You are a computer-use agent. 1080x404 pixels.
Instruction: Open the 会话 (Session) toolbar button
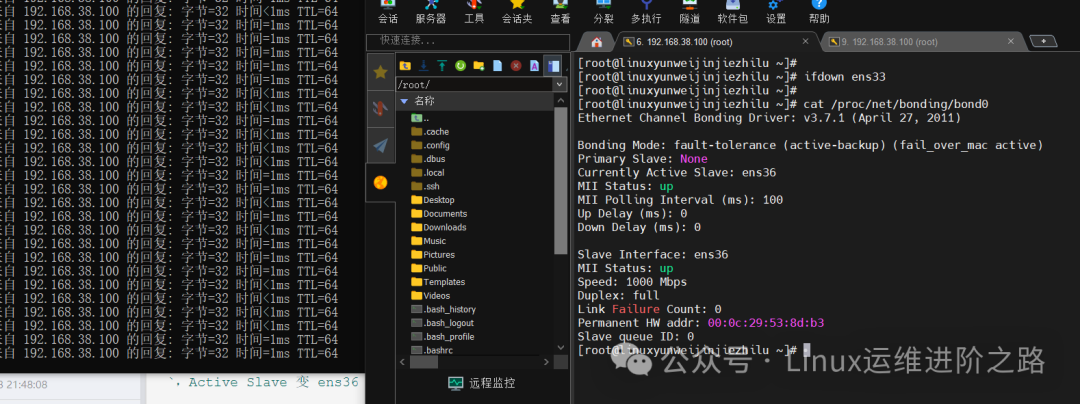(388, 12)
